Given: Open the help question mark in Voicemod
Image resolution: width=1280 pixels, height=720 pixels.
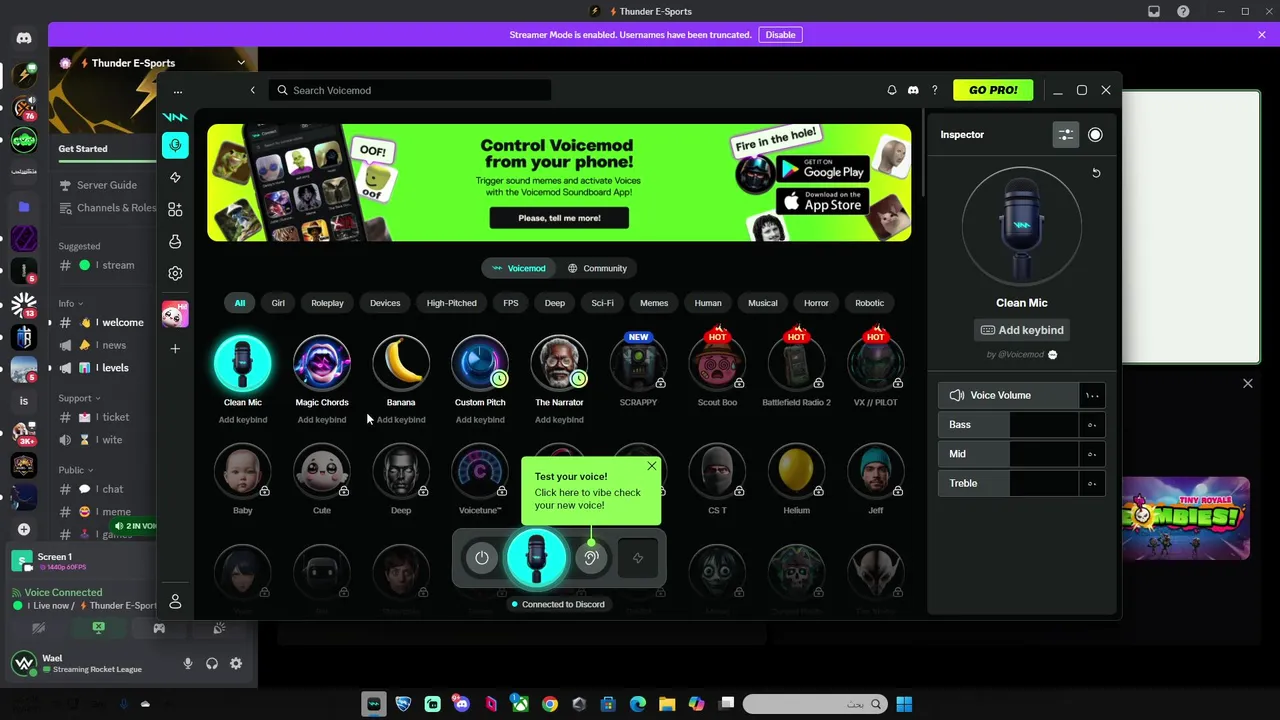Looking at the screenshot, I should [935, 90].
